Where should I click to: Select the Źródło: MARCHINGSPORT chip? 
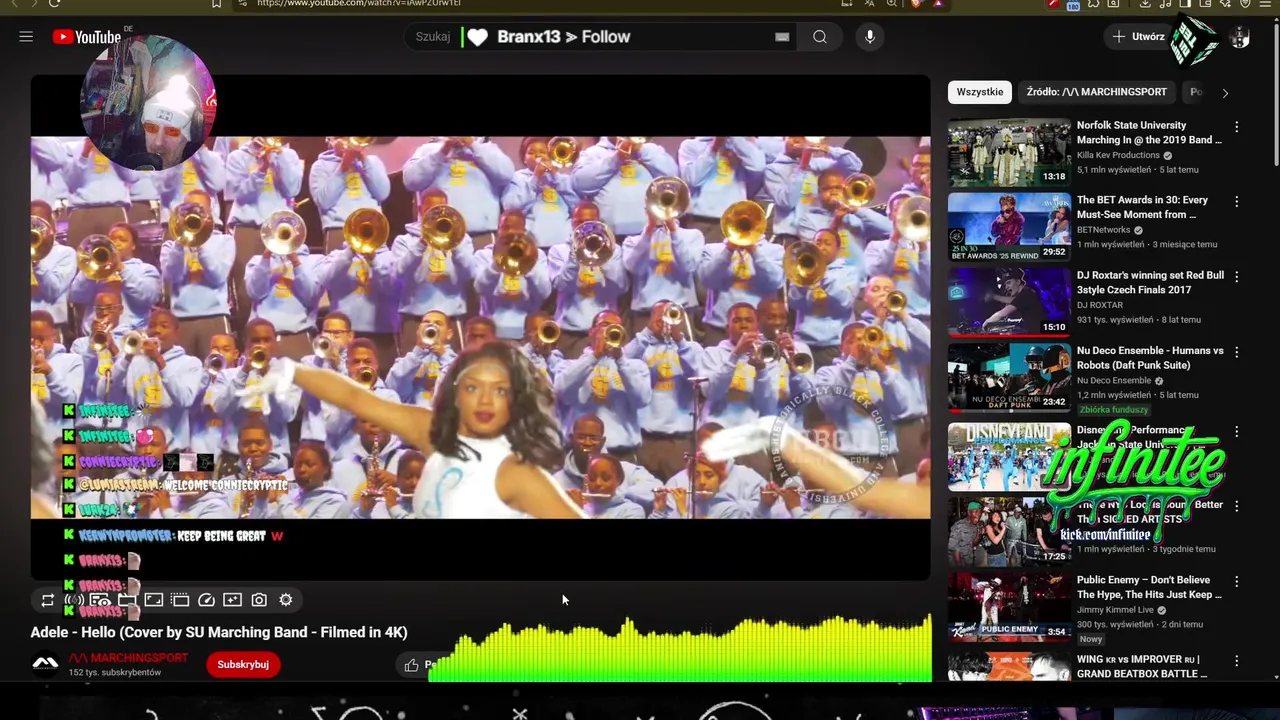click(1097, 92)
